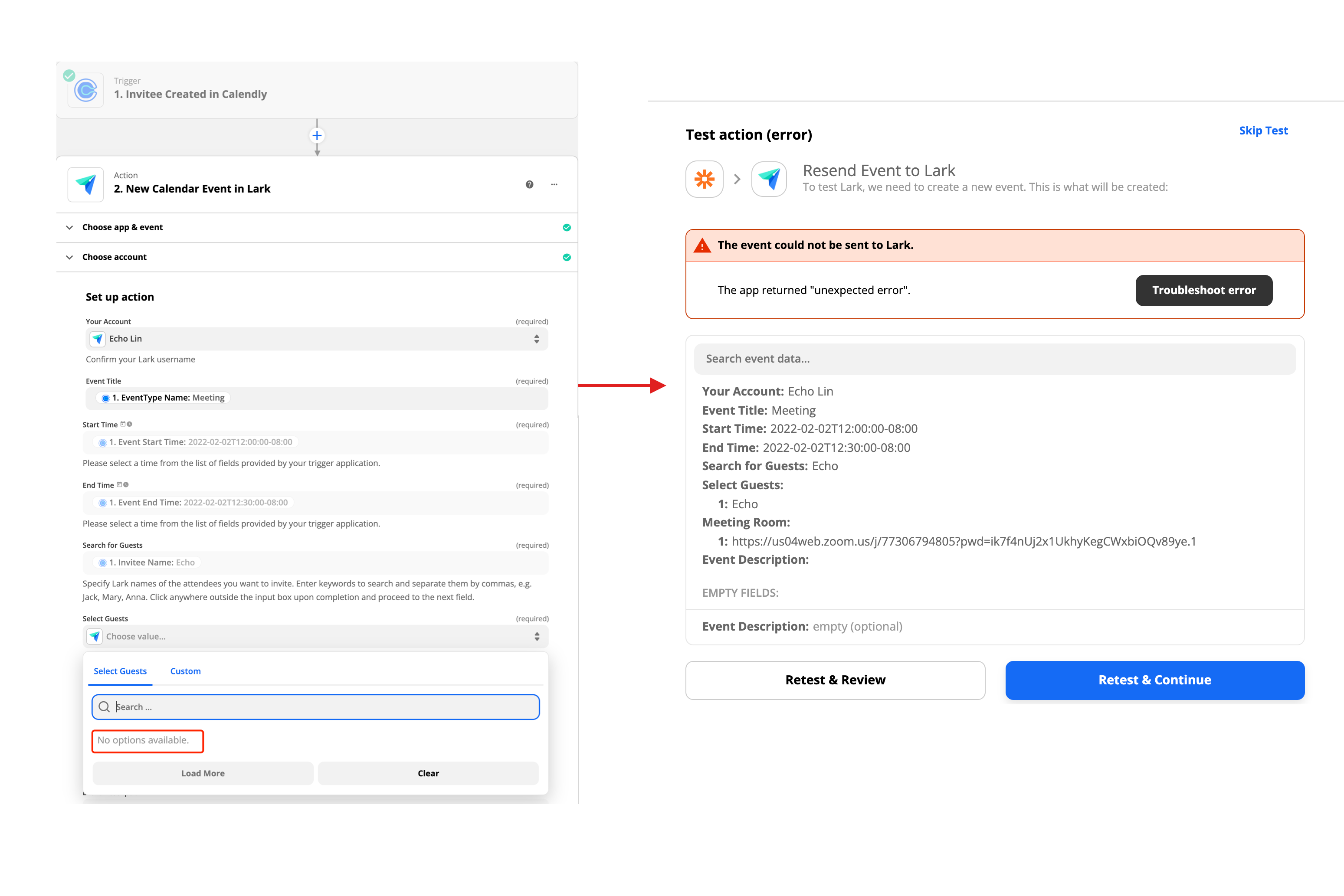Image resolution: width=1344 pixels, height=896 pixels.
Task: Click the EMPTY FIELDS label
Action: (x=740, y=593)
